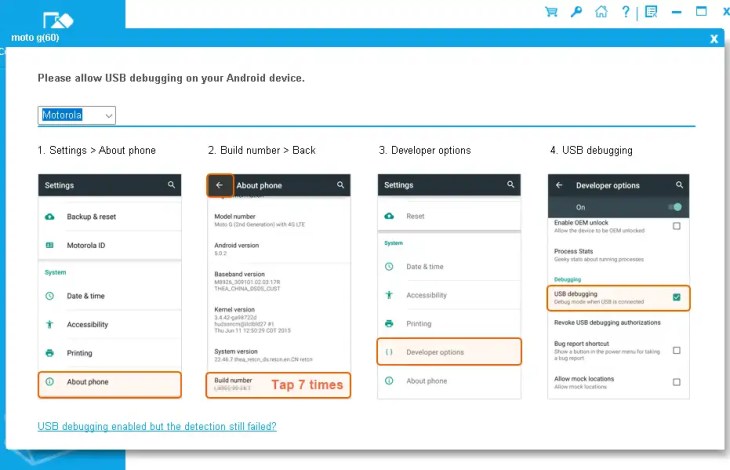Click Backup & reset cloud icon
Image resolution: width=730 pixels, height=470 pixels.
pyautogui.click(x=50, y=217)
